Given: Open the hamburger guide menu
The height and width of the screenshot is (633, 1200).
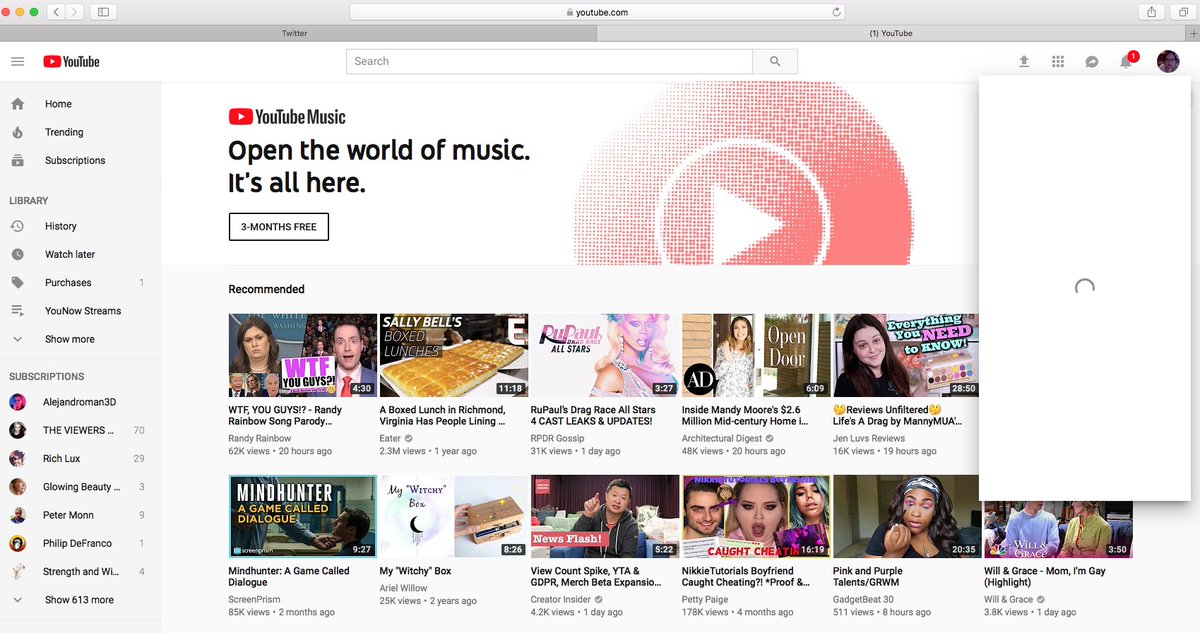Looking at the screenshot, I should click(x=17, y=62).
